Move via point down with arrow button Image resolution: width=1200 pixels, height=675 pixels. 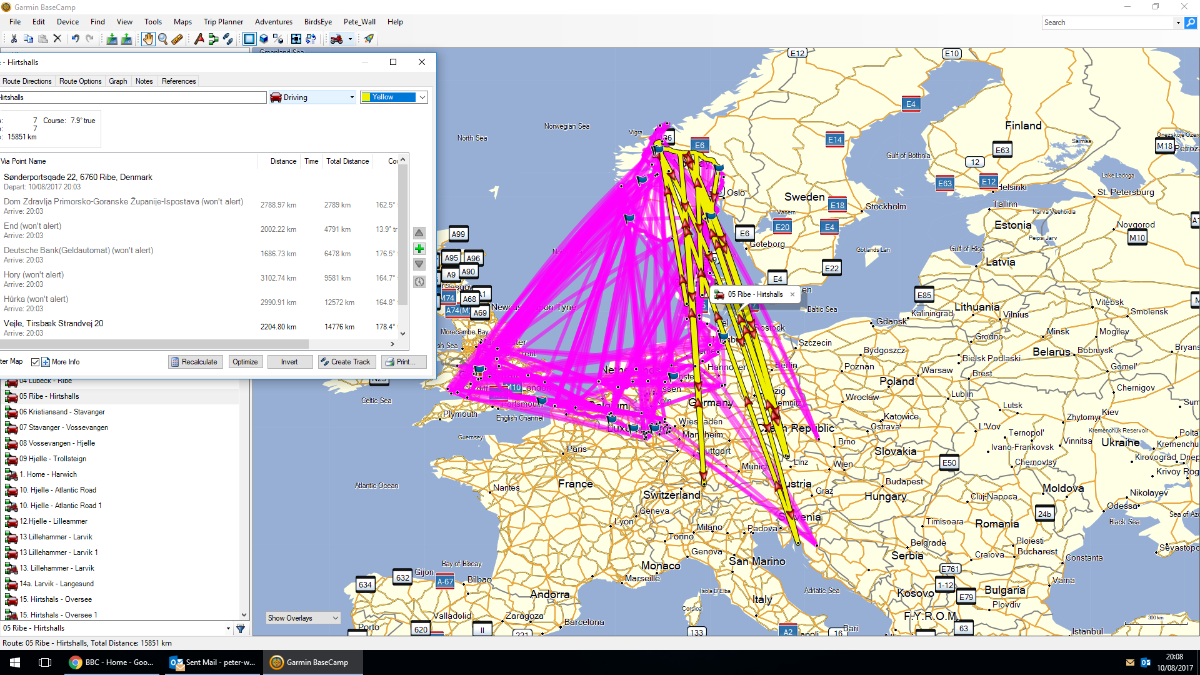(419, 264)
